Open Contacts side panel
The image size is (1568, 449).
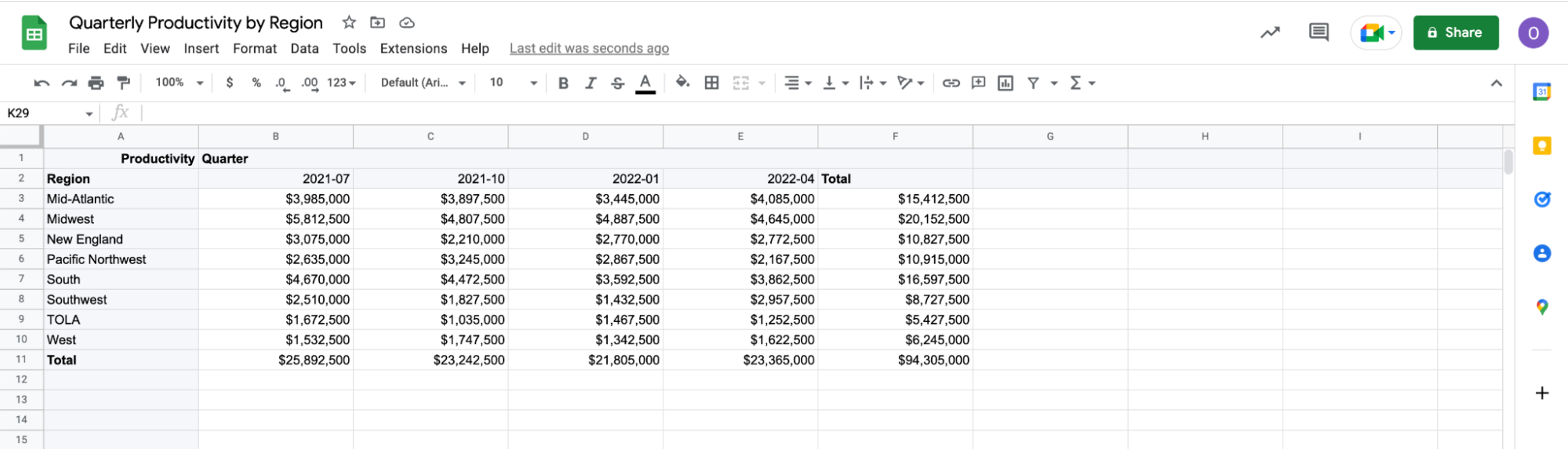(x=1541, y=253)
